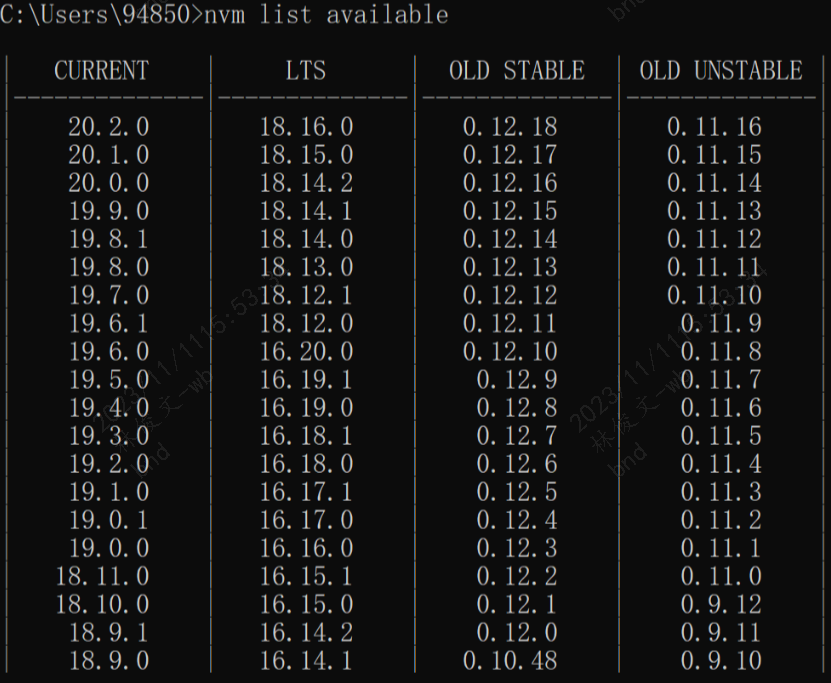Select version 20.1.0 in the CURRENT column
The height and width of the screenshot is (683, 831).
point(109,155)
